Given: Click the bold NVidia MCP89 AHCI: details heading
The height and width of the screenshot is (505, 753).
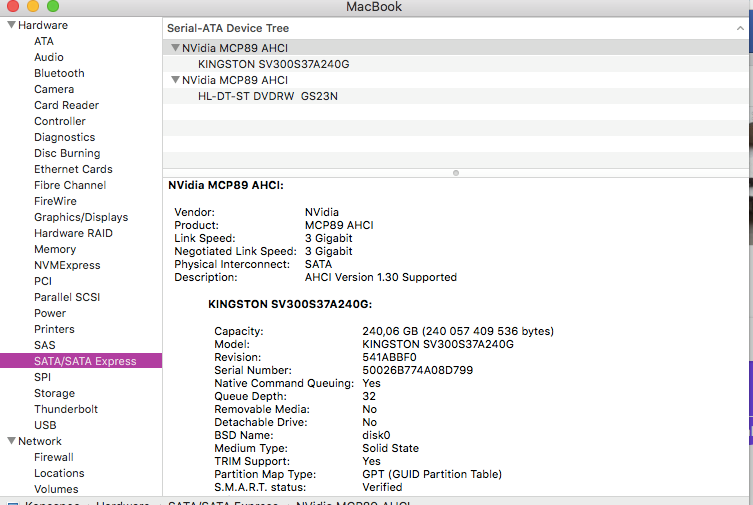Looking at the screenshot, I should [x=226, y=185].
